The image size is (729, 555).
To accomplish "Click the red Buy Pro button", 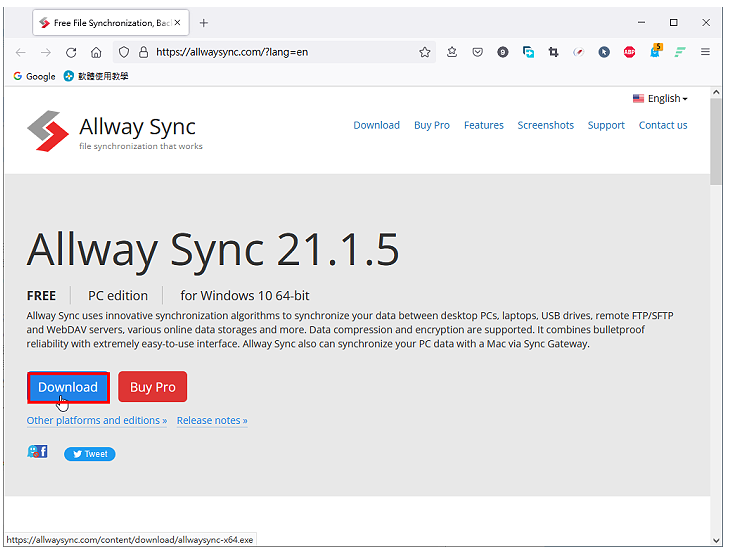I will click(x=152, y=387).
